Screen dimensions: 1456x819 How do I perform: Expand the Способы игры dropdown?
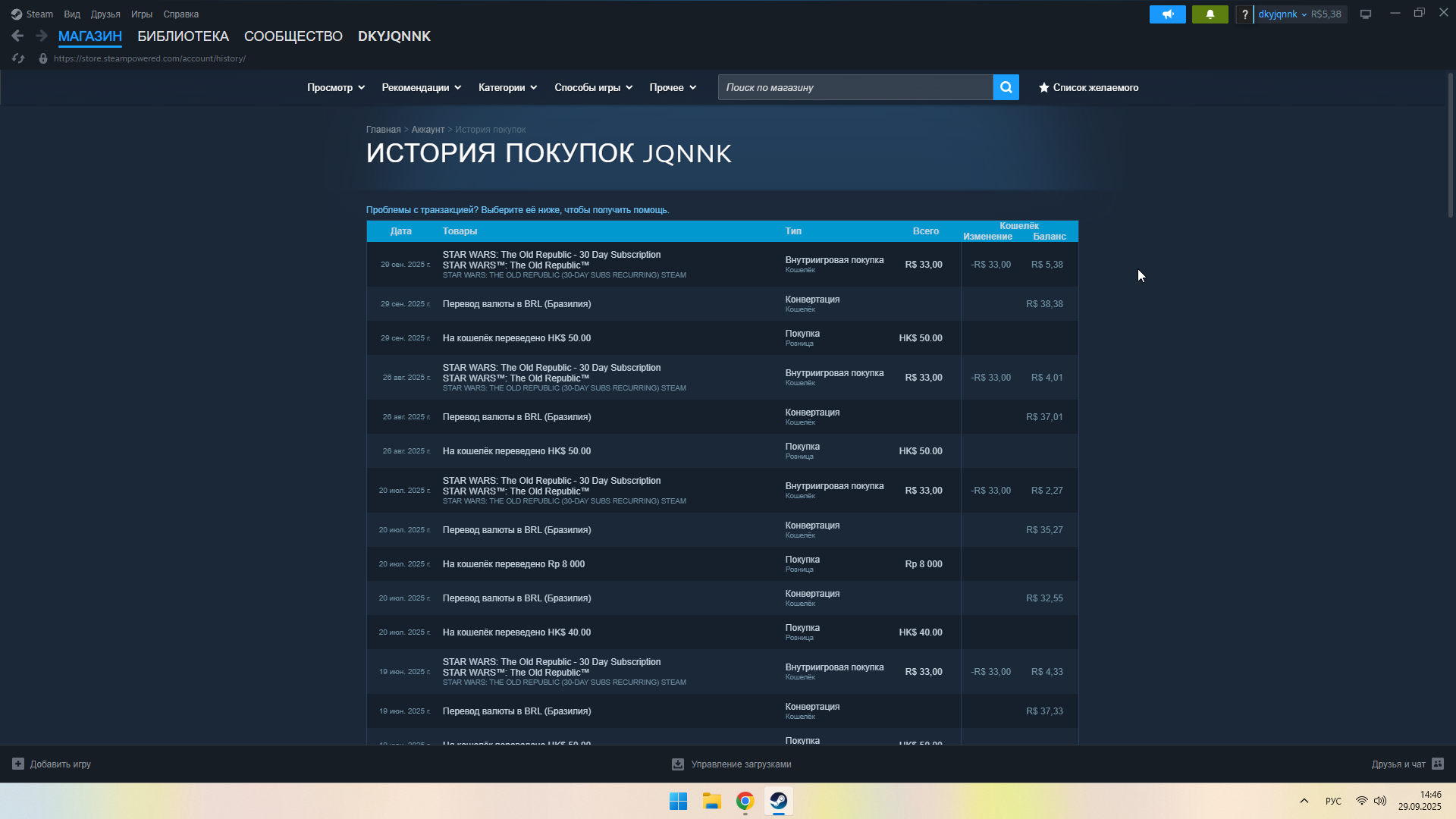tap(593, 87)
